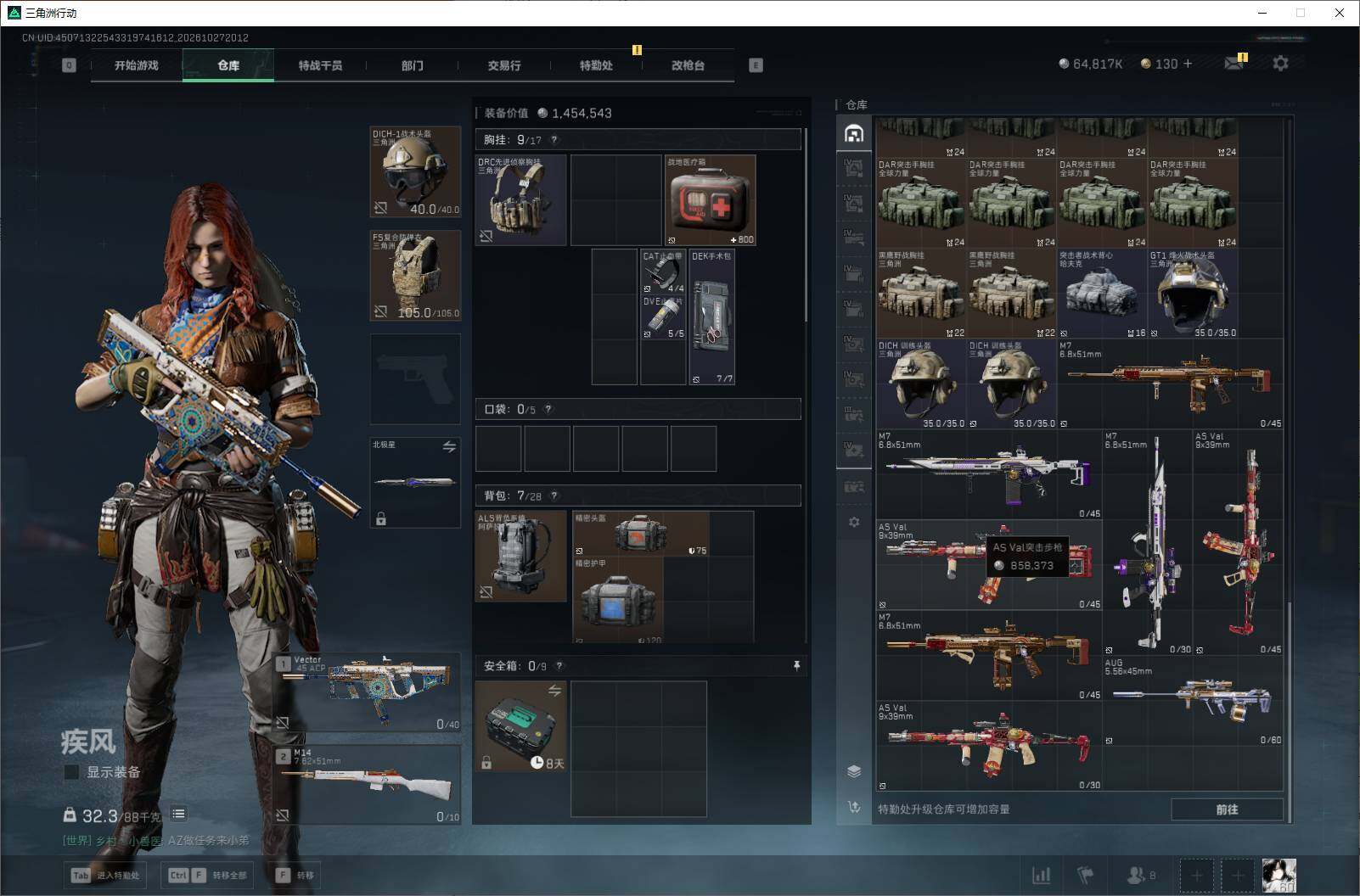Select the main warehouse home icon in sidebar
This screenshot has width=1360, height=896.
point(854,133)
